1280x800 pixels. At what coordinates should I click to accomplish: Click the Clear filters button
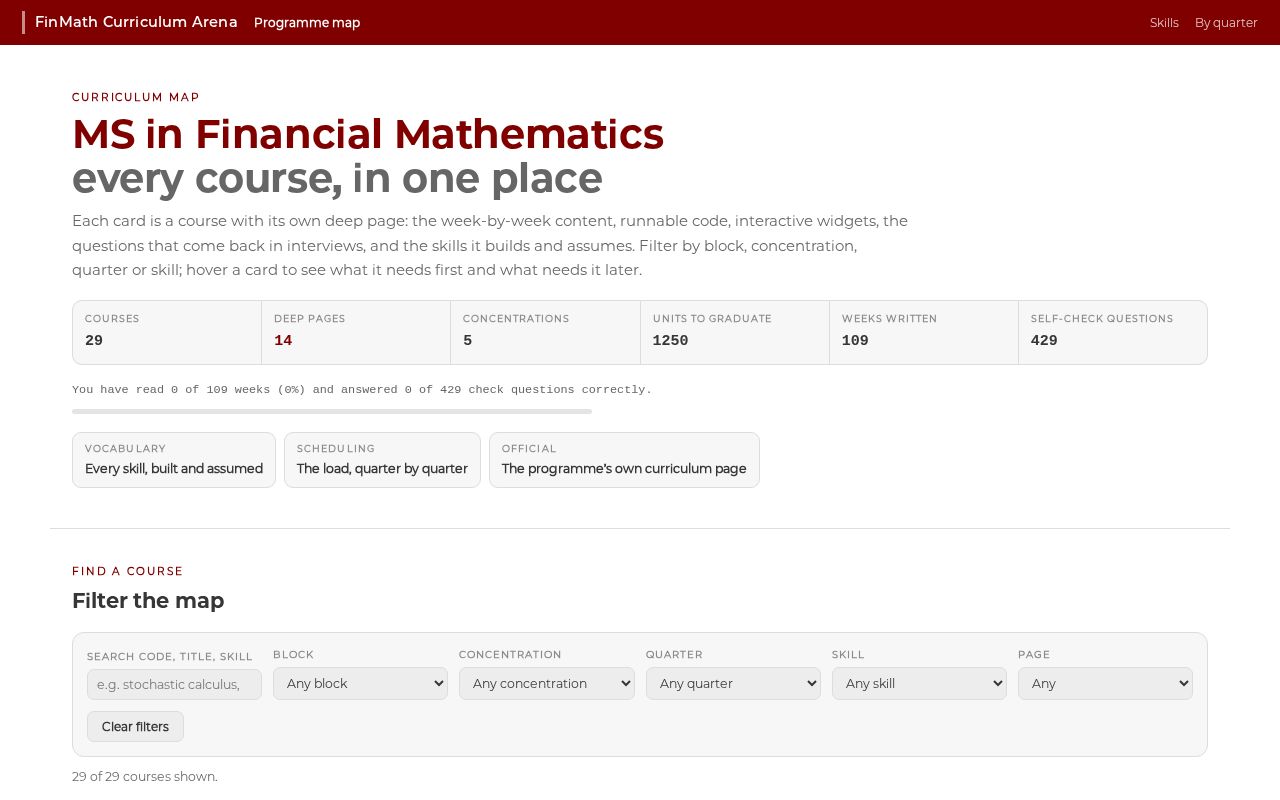[135, 727]
